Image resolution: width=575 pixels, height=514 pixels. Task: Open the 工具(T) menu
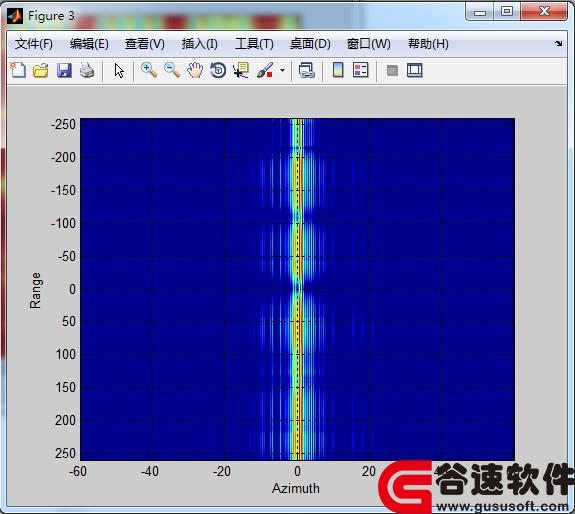(x=254, y=44)
